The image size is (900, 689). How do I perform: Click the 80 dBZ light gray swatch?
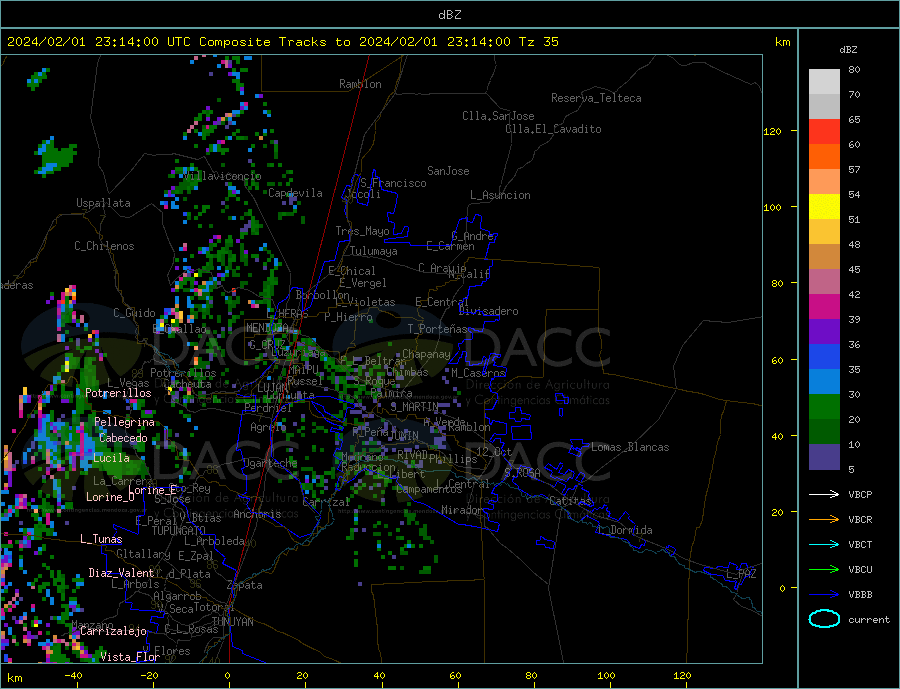pos(824,82)
